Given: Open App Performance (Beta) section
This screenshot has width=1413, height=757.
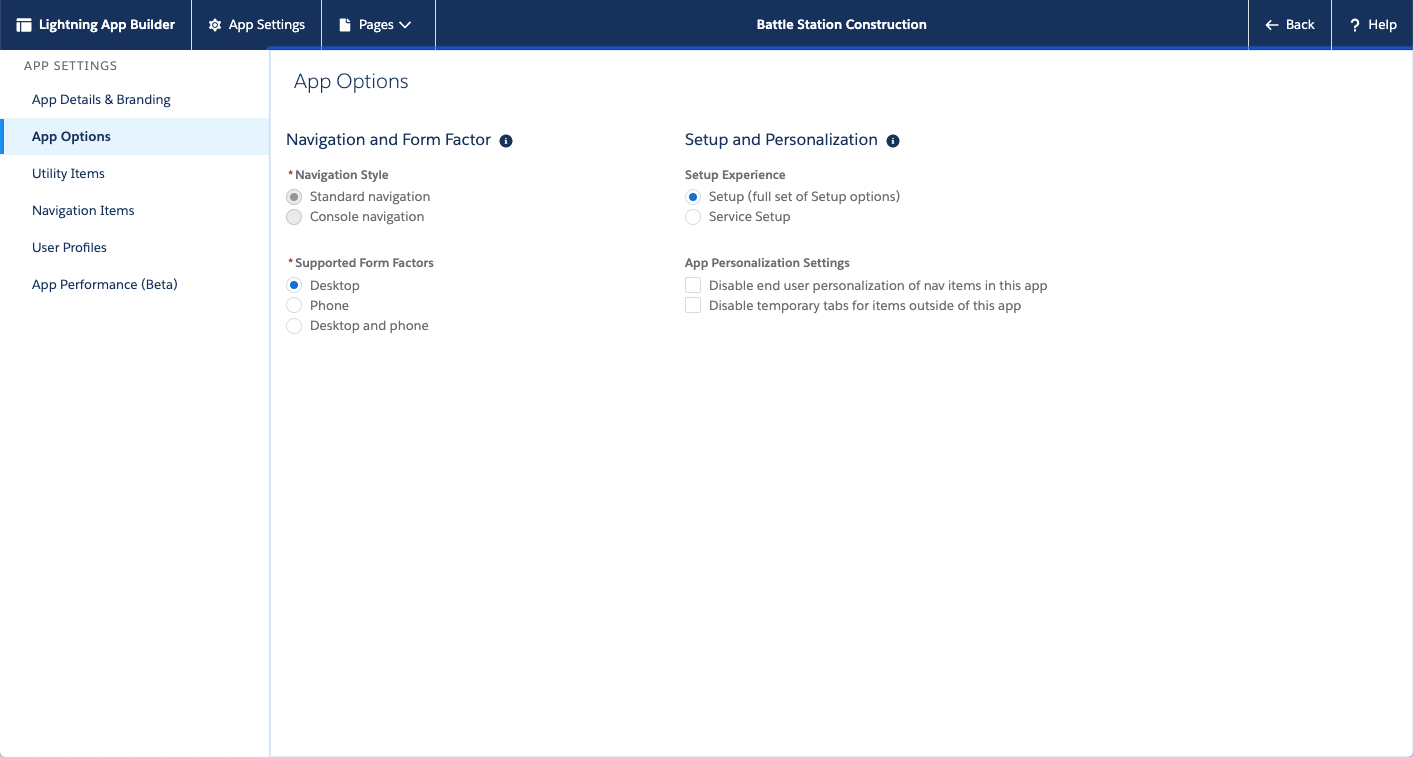Looking at the screenshot, I should 104,284.
